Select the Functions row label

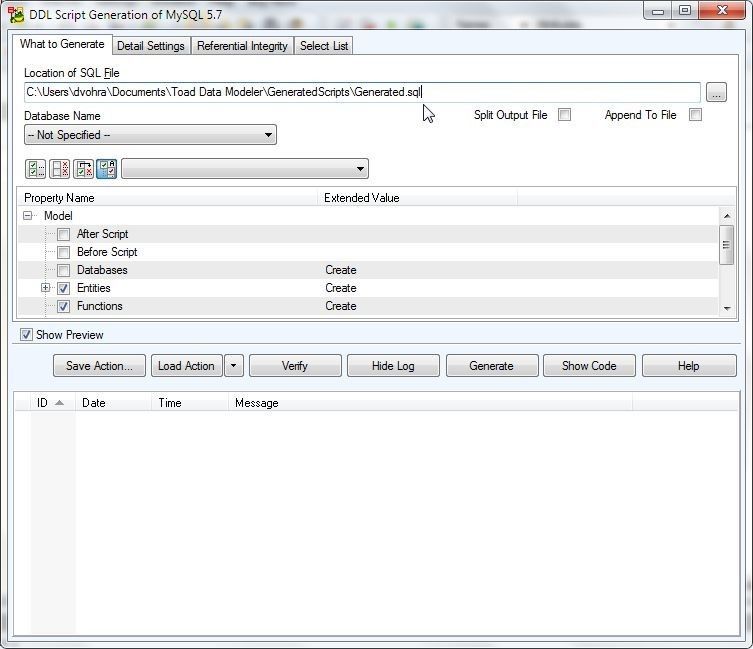pyautogui.click(x=99, y=306)
